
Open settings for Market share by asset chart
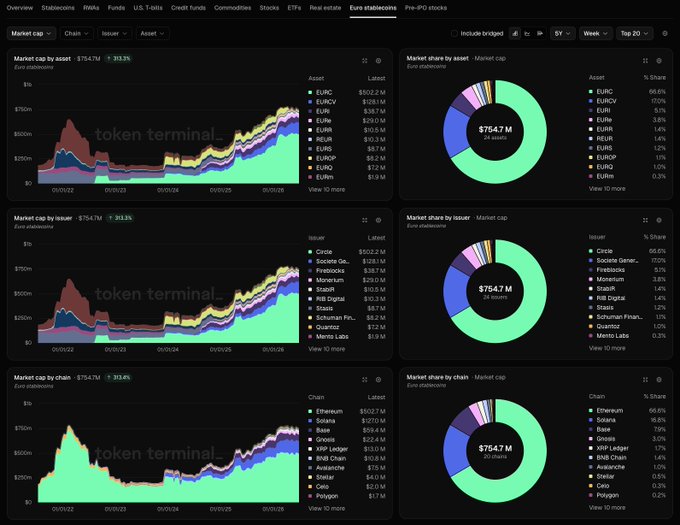[x=659, y=61]
